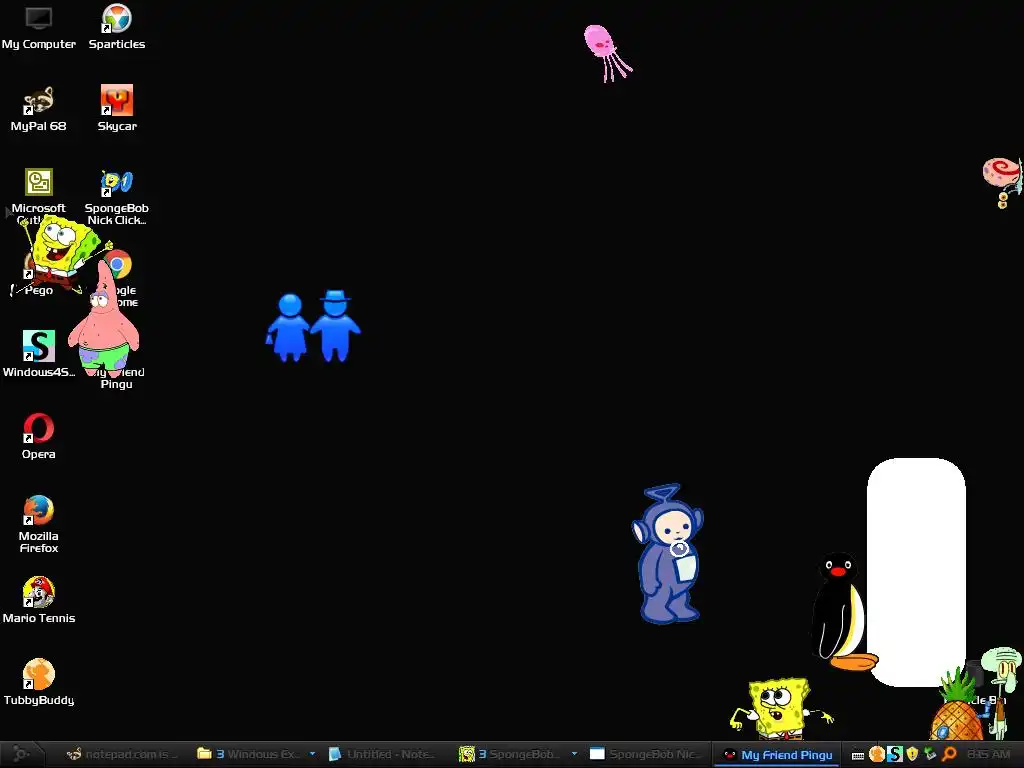This screenshot has height=768, width=1024.
Task: Open the yellow shield security tray icon
Action: click(x=912, y=754)
